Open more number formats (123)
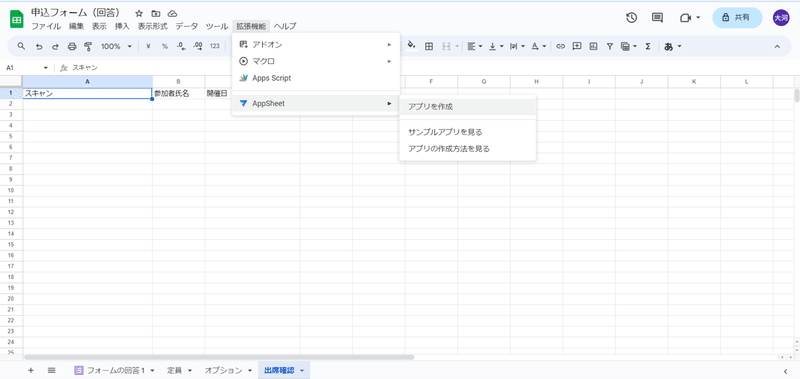The image size is (800, 379). point(215,46)
